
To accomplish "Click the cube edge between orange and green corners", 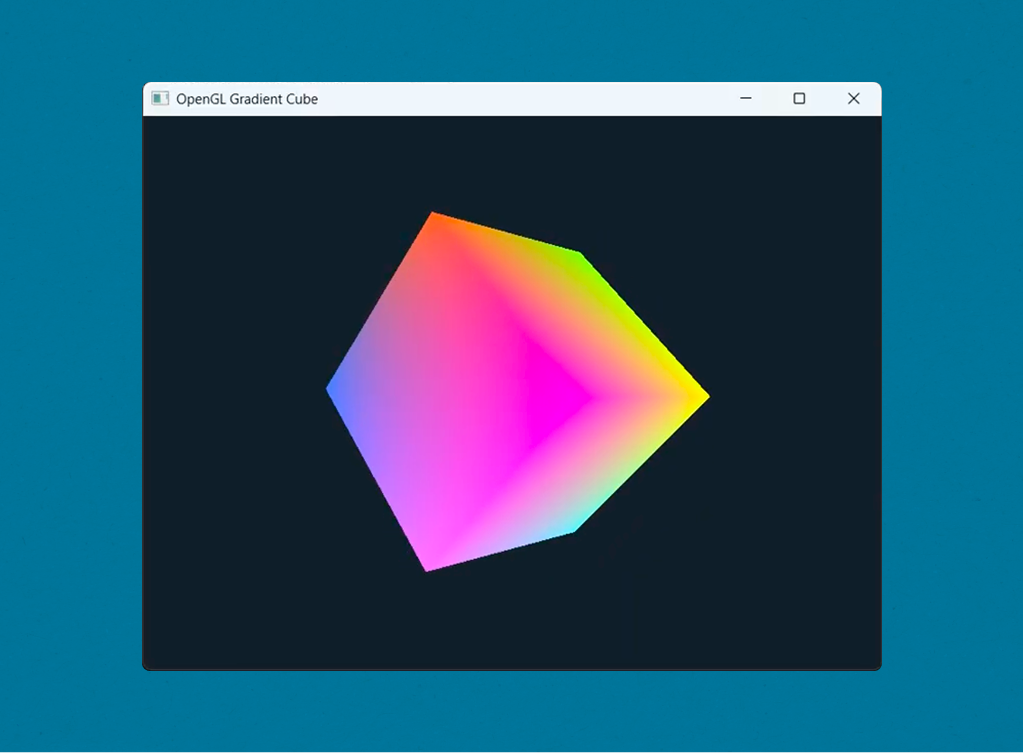I will pyautogui.click(x=505, y=234).
